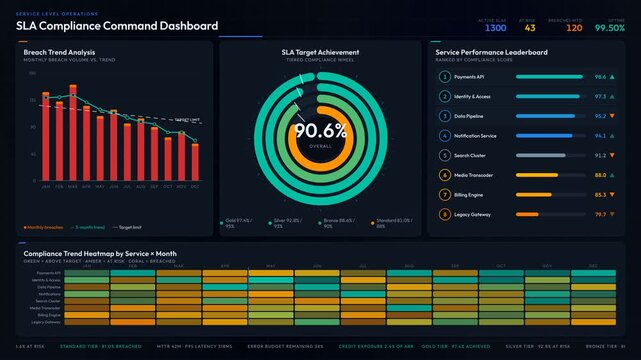641x360 pixels.
Task: Click the orange Standard tier legend dot
Action: click(x=372, y=223)
